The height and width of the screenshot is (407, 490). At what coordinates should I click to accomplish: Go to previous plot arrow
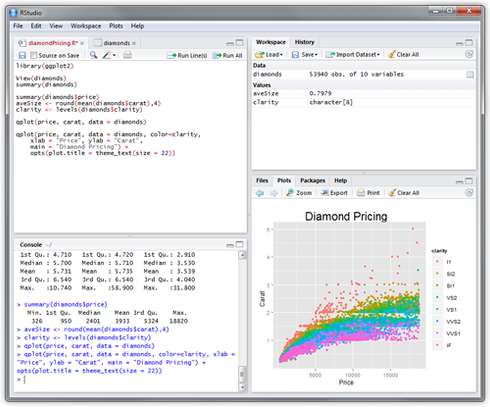pyautogui.click(x=260, y=193)
